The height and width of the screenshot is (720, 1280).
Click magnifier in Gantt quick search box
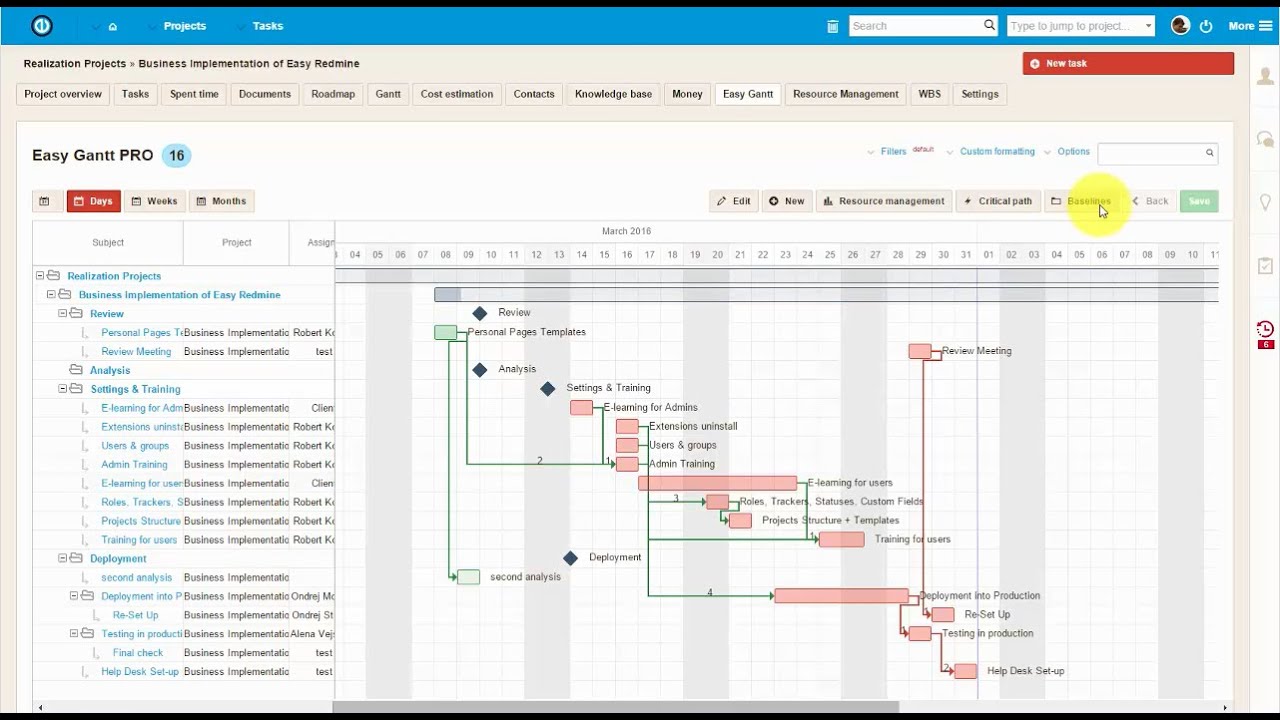(1209, 153)
